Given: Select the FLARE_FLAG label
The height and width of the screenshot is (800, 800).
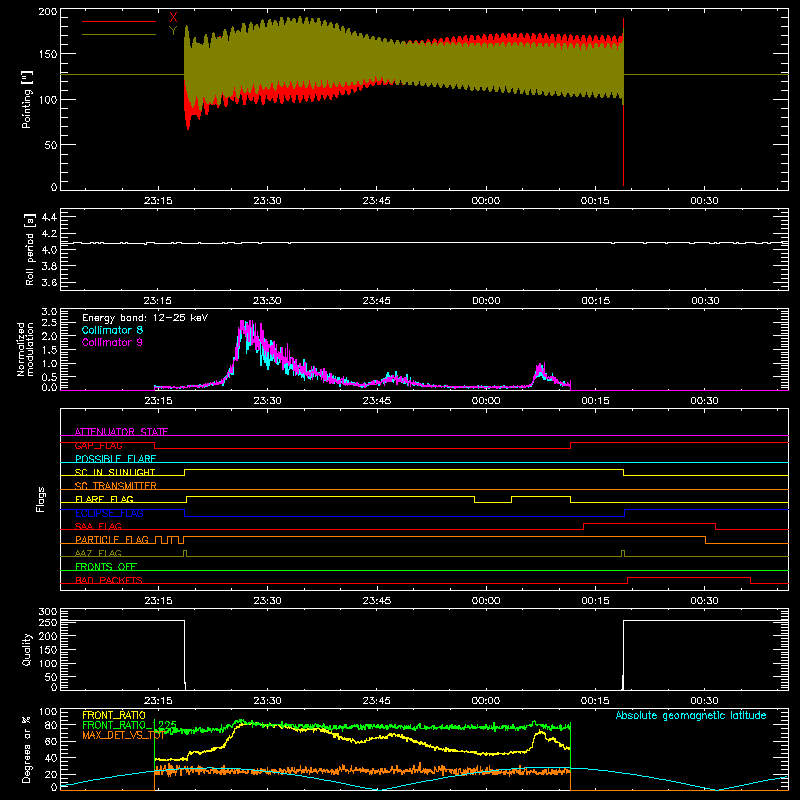Looking at the screenshot, I should [104, 499].
